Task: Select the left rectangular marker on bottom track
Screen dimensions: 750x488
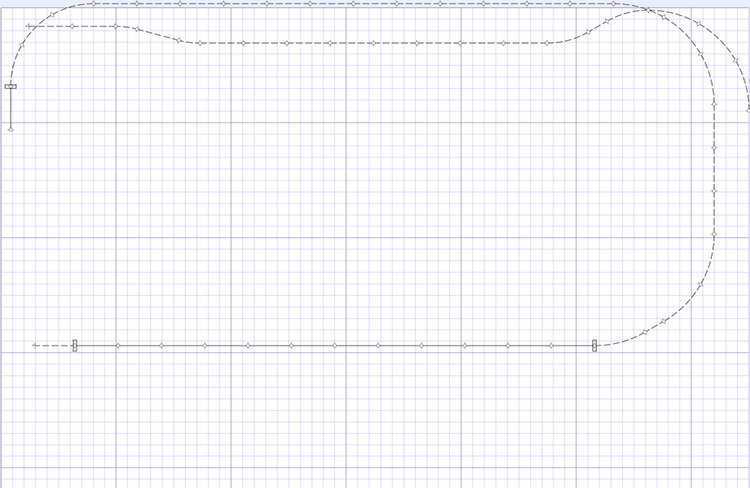Action: tap(75, 346)
